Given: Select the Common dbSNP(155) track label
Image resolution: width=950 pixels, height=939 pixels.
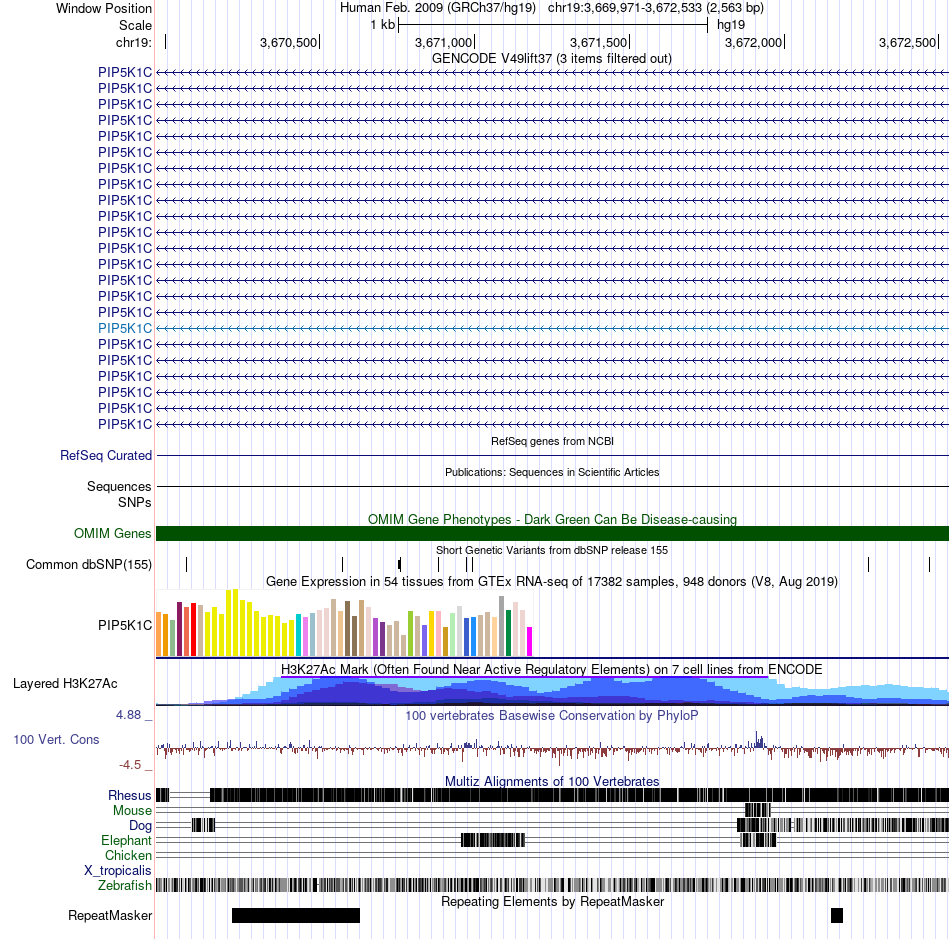Looking at the screenshot, I should (x=89, y=565).
